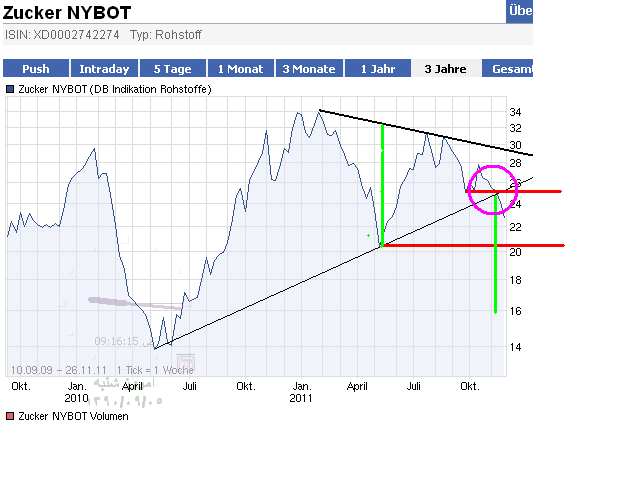
Task: Click the y-axis value 20
Action: click(x=516, y=252)
